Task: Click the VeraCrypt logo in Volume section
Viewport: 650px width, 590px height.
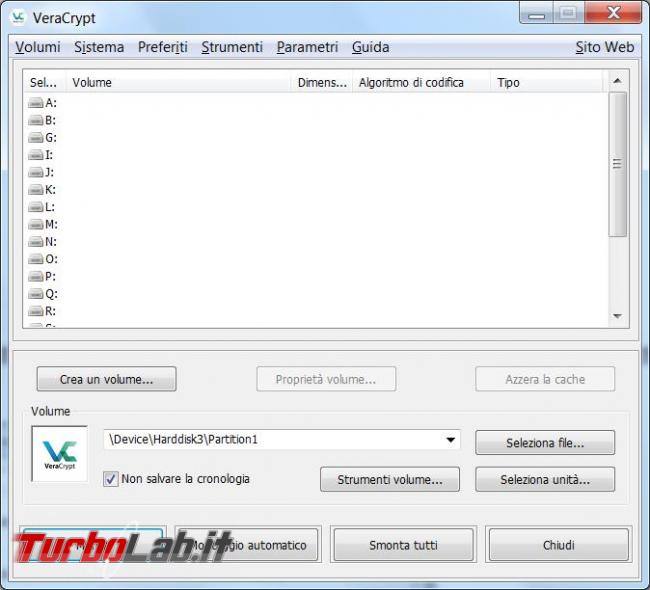Action: (x=60, y=454)
